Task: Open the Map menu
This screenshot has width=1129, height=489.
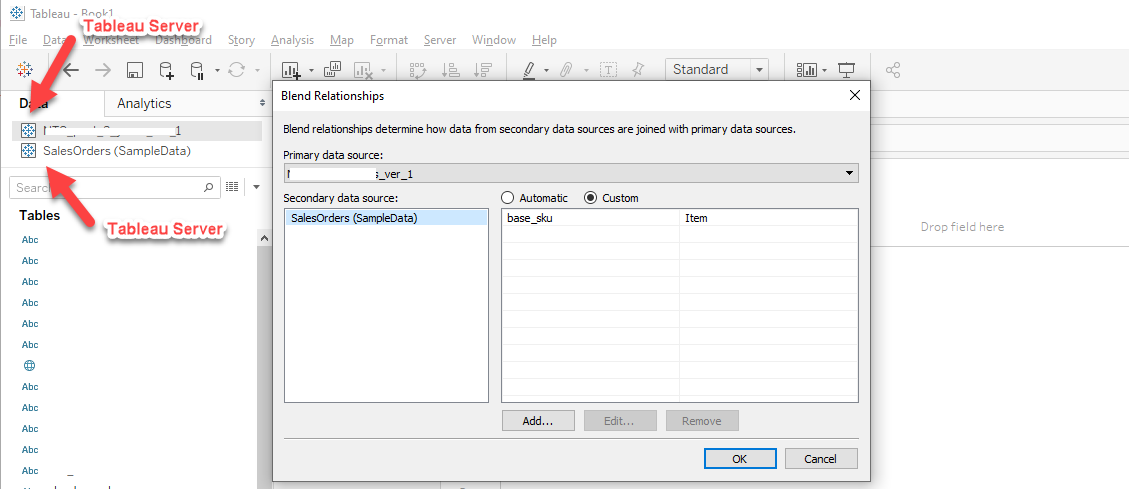Action: click(342, 40)
